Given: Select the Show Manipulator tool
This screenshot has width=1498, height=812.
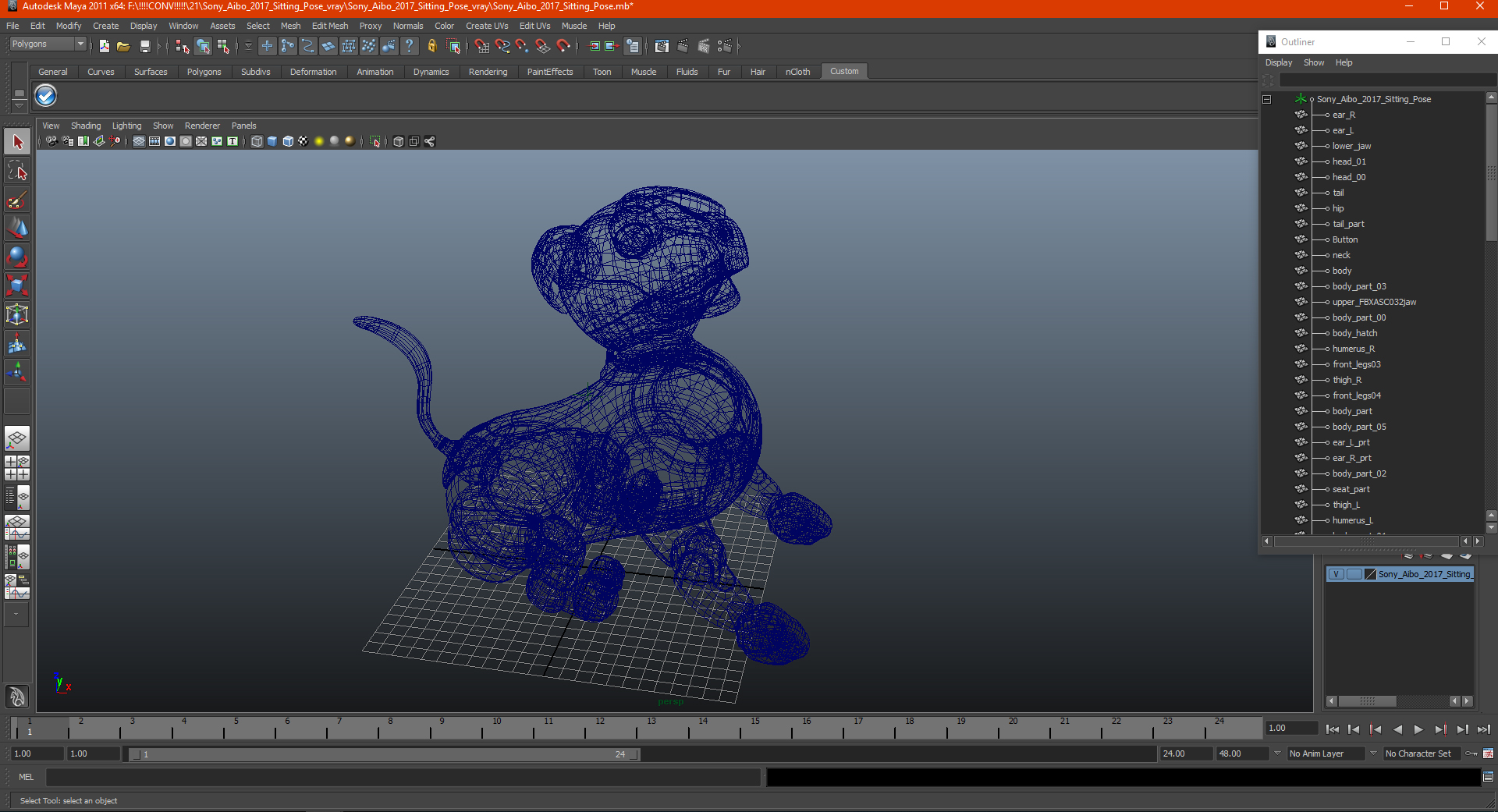Looking at the screenshot, I should click(x=17, y=373).
